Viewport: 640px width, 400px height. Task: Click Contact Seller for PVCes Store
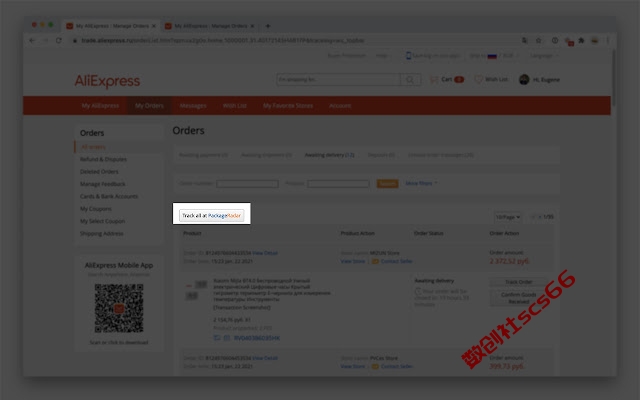click(396, 366)
